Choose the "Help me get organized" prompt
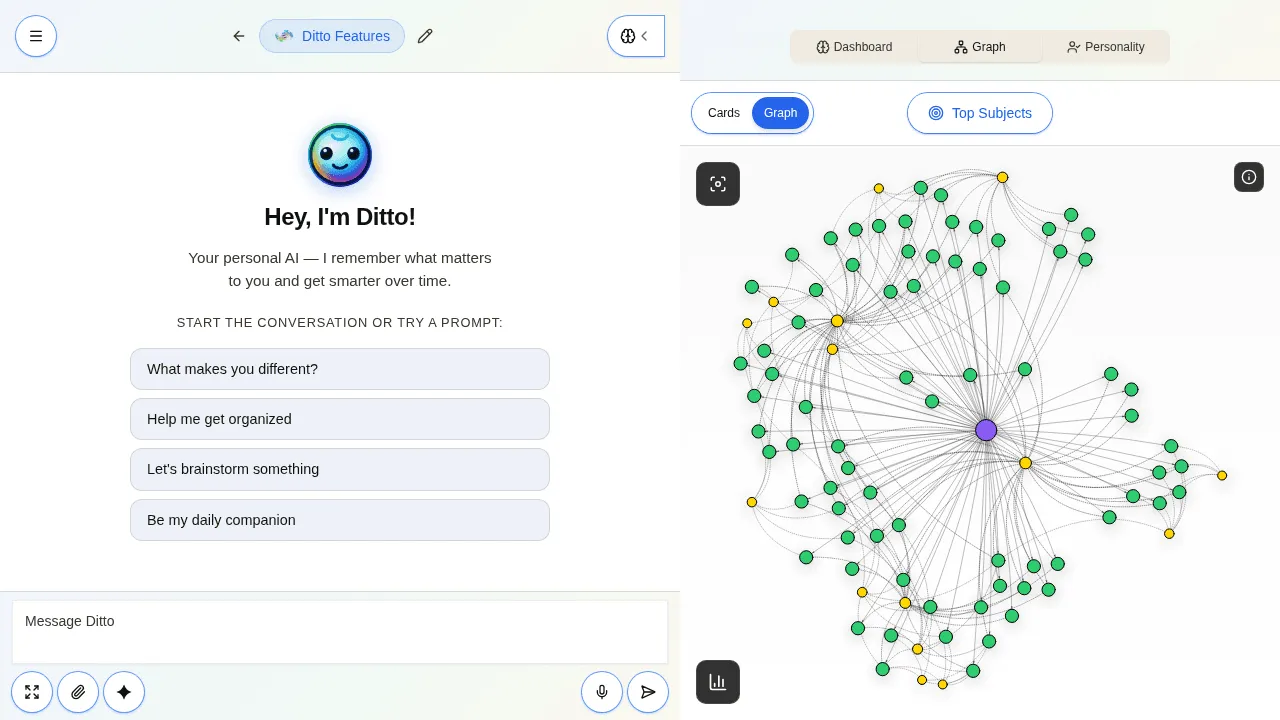This screenshot has width=1280, height=720. tap(340, 419)
